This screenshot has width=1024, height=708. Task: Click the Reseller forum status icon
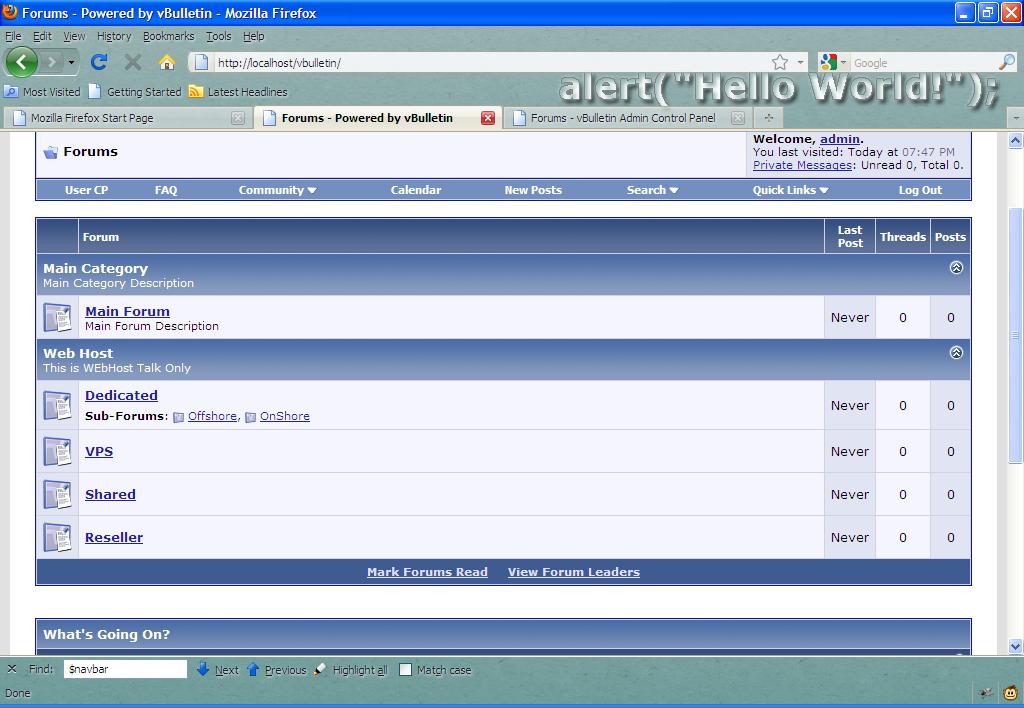coord(57,538)
